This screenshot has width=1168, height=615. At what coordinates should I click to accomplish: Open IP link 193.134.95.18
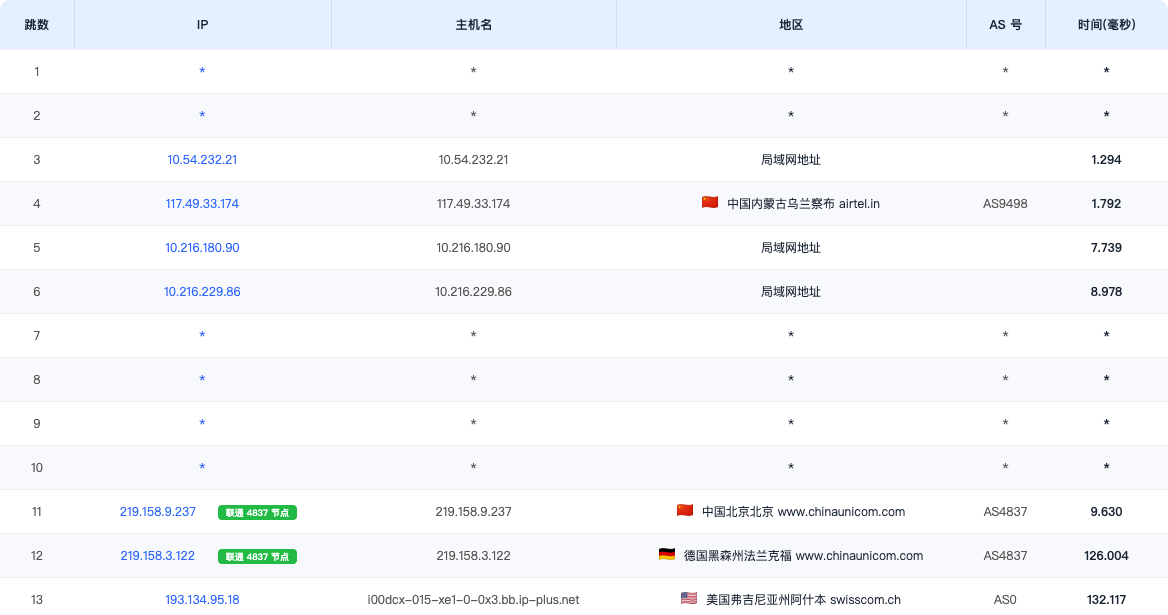tap(202, 599)
